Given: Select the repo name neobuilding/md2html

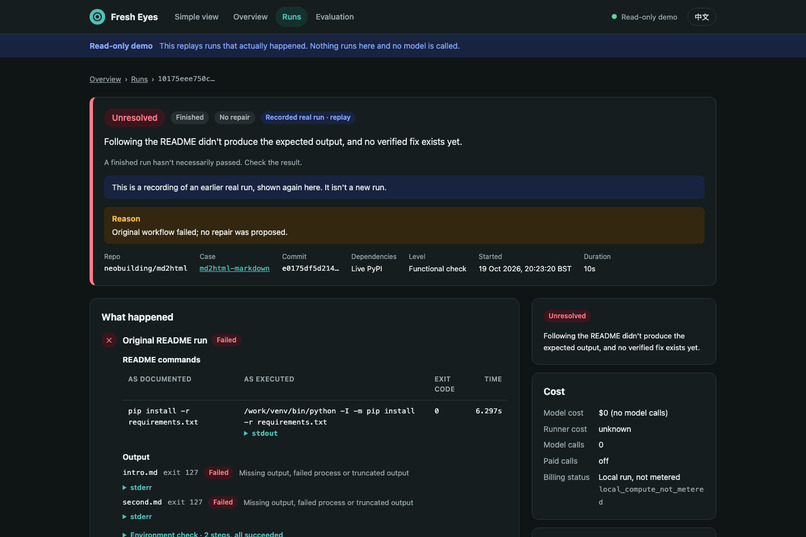Looking at the screenshot, I should click(145, 268).
